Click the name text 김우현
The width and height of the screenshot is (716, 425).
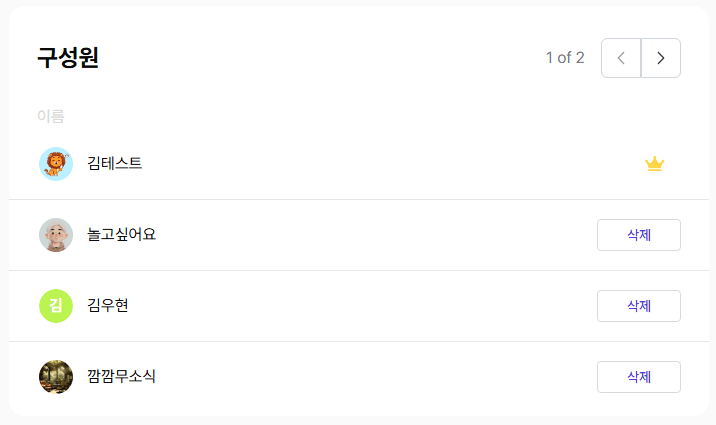click(x=108, y=306)
